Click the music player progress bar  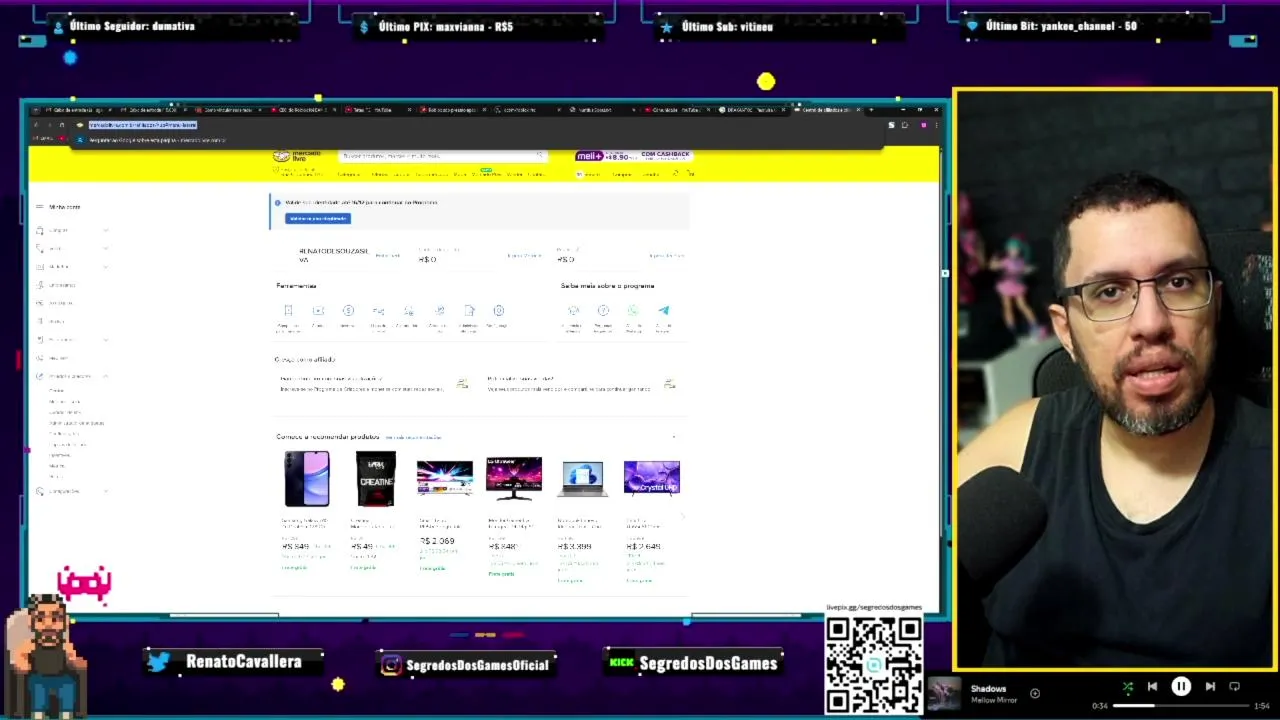(x=1182, y=706)
